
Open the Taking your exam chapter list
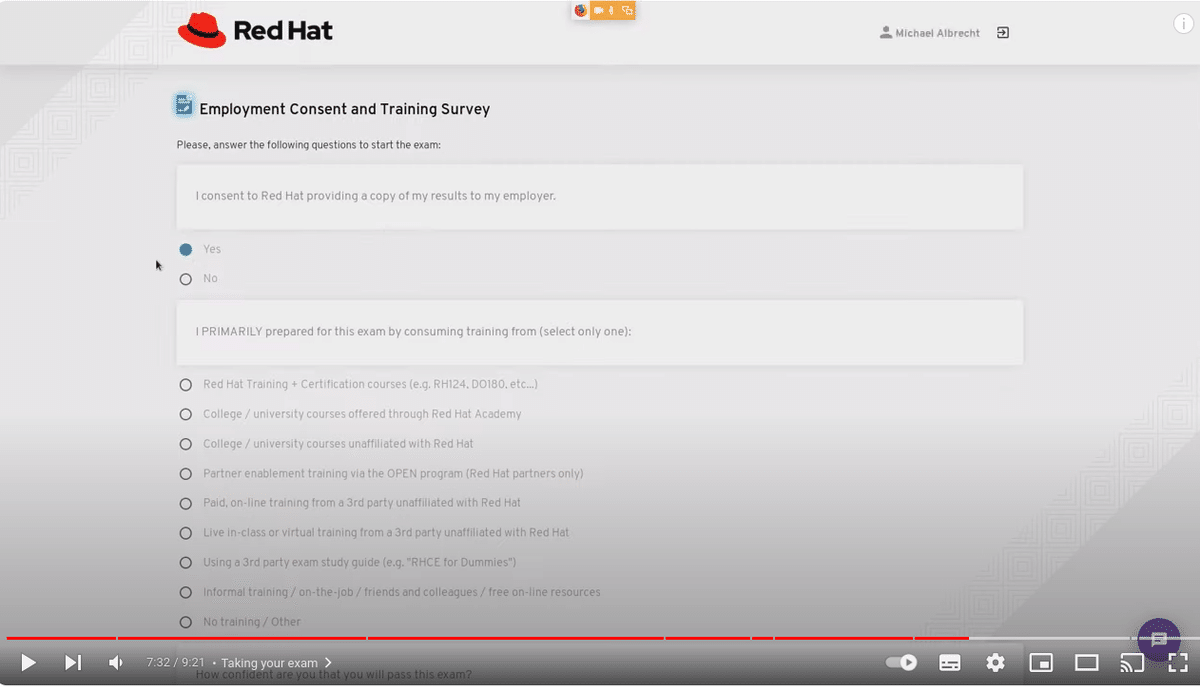coord(276,663)
